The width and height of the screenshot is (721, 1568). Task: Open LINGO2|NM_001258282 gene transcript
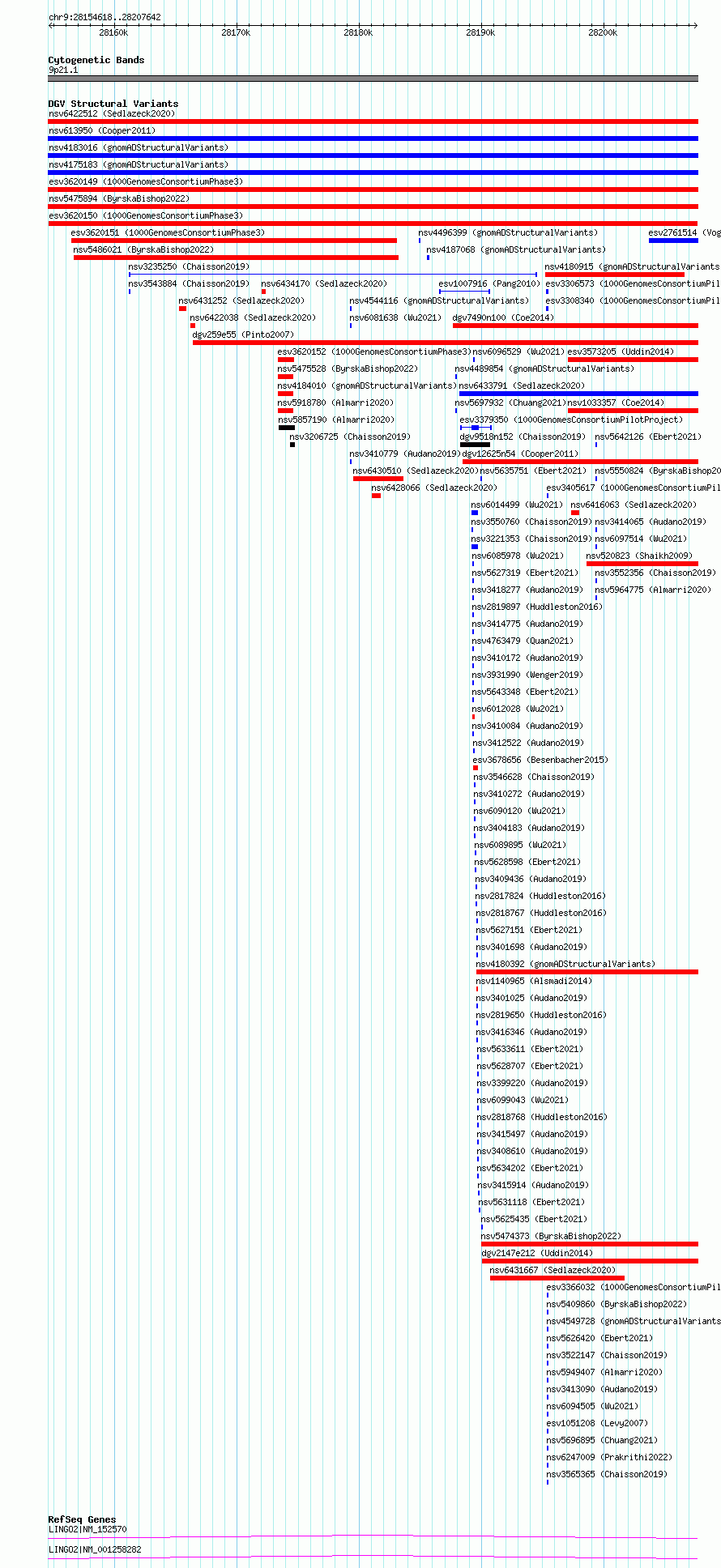tap(95, 1549)
